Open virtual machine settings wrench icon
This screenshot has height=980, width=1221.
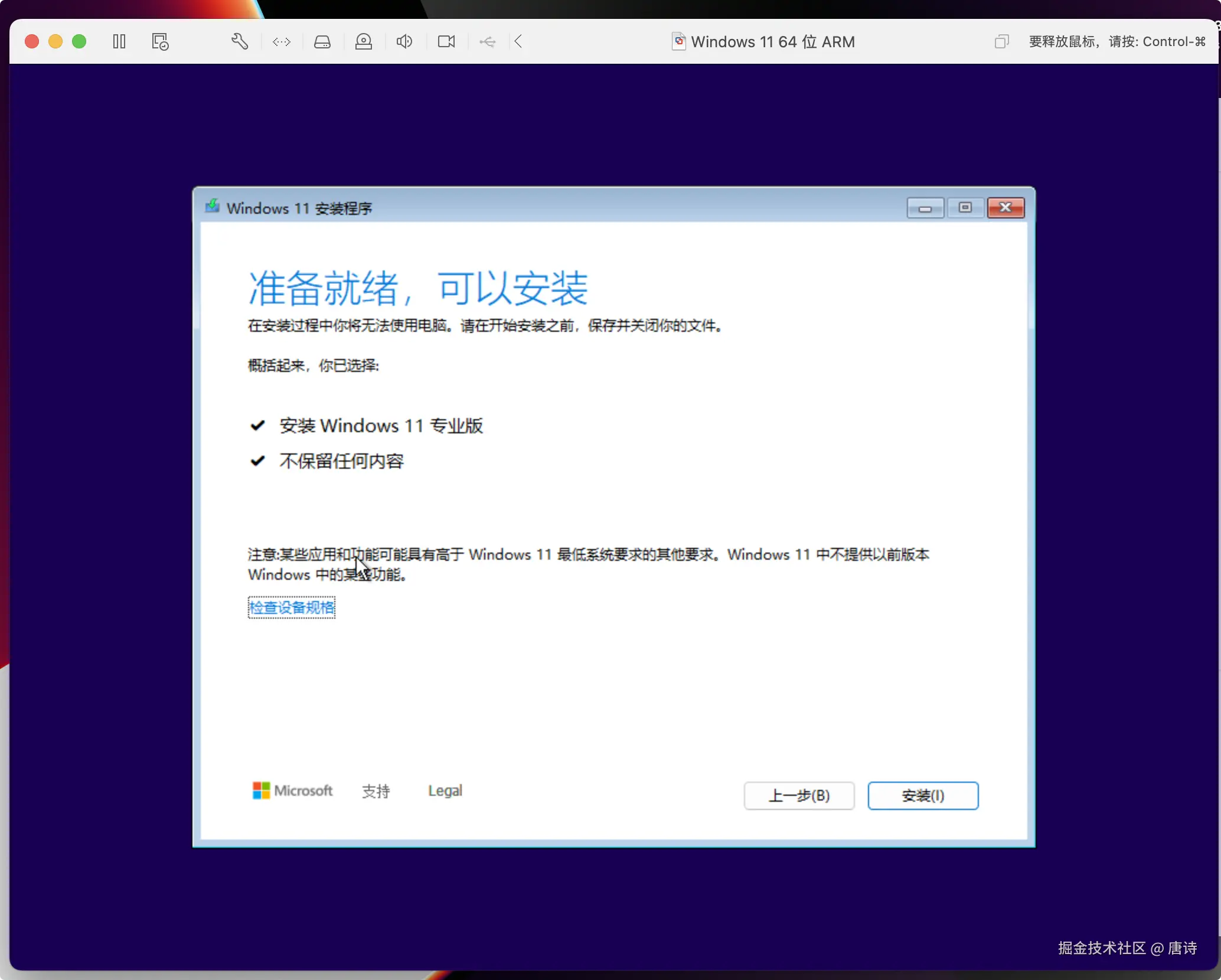point(239,41)
